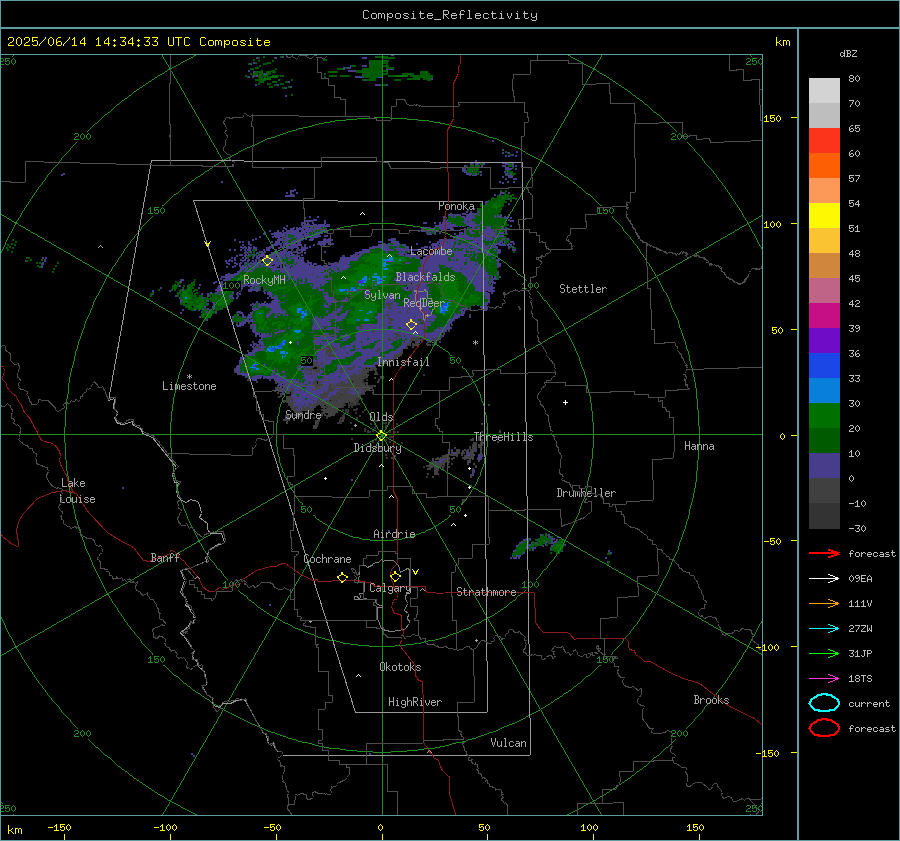Click radar center diamond above Didsbury
This screenshot has height=841, width=900.
tap(382, 436)
